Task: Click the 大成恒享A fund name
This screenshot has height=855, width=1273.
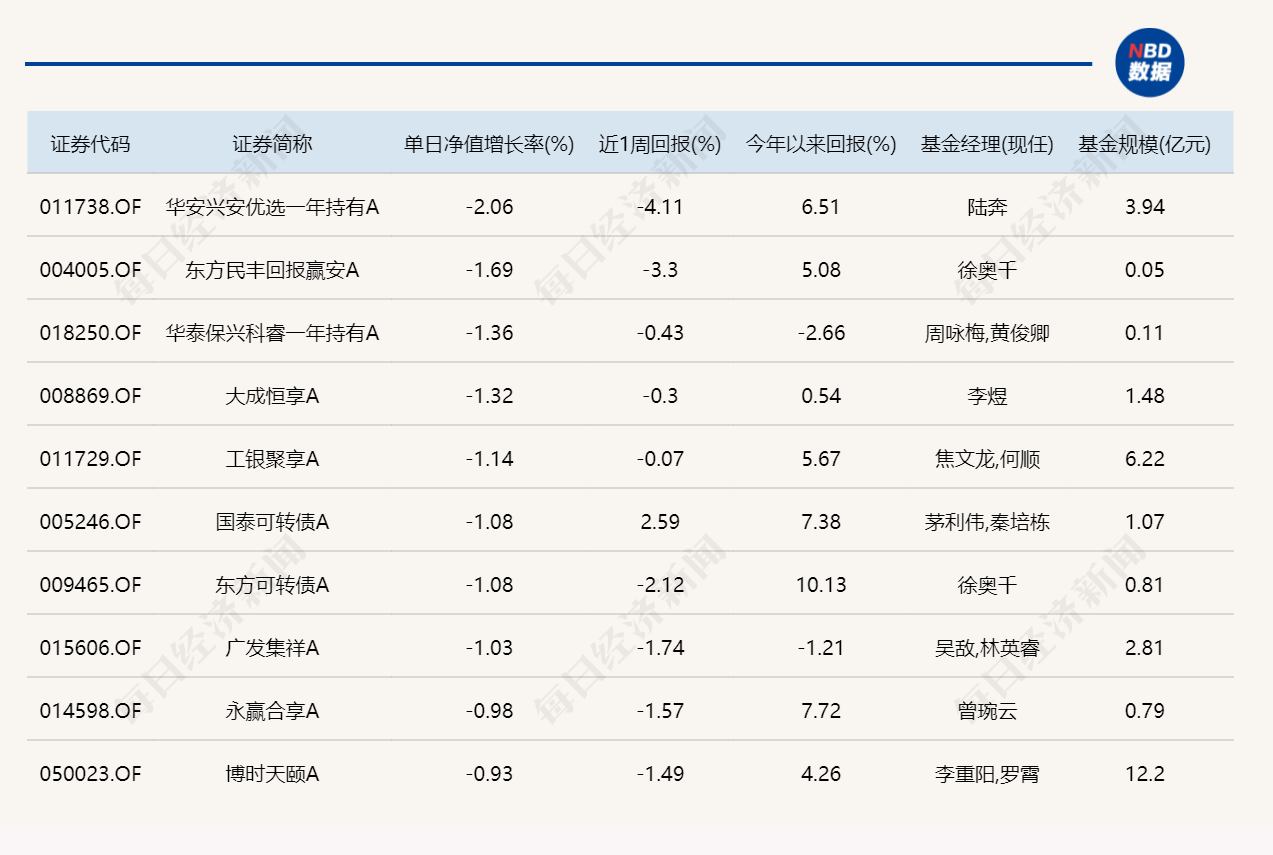Action: (x=272, y=396)
